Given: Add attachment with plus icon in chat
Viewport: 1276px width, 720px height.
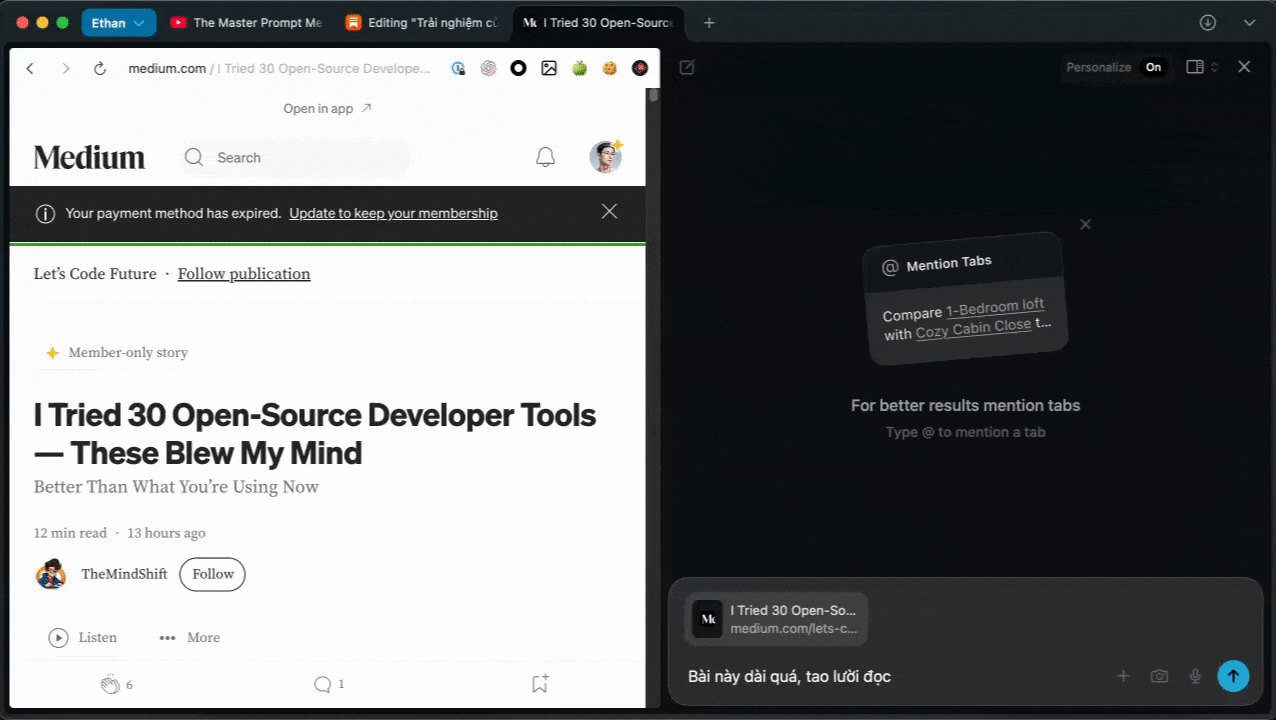Looking at the screenshot, I should tap(1123, 676).
